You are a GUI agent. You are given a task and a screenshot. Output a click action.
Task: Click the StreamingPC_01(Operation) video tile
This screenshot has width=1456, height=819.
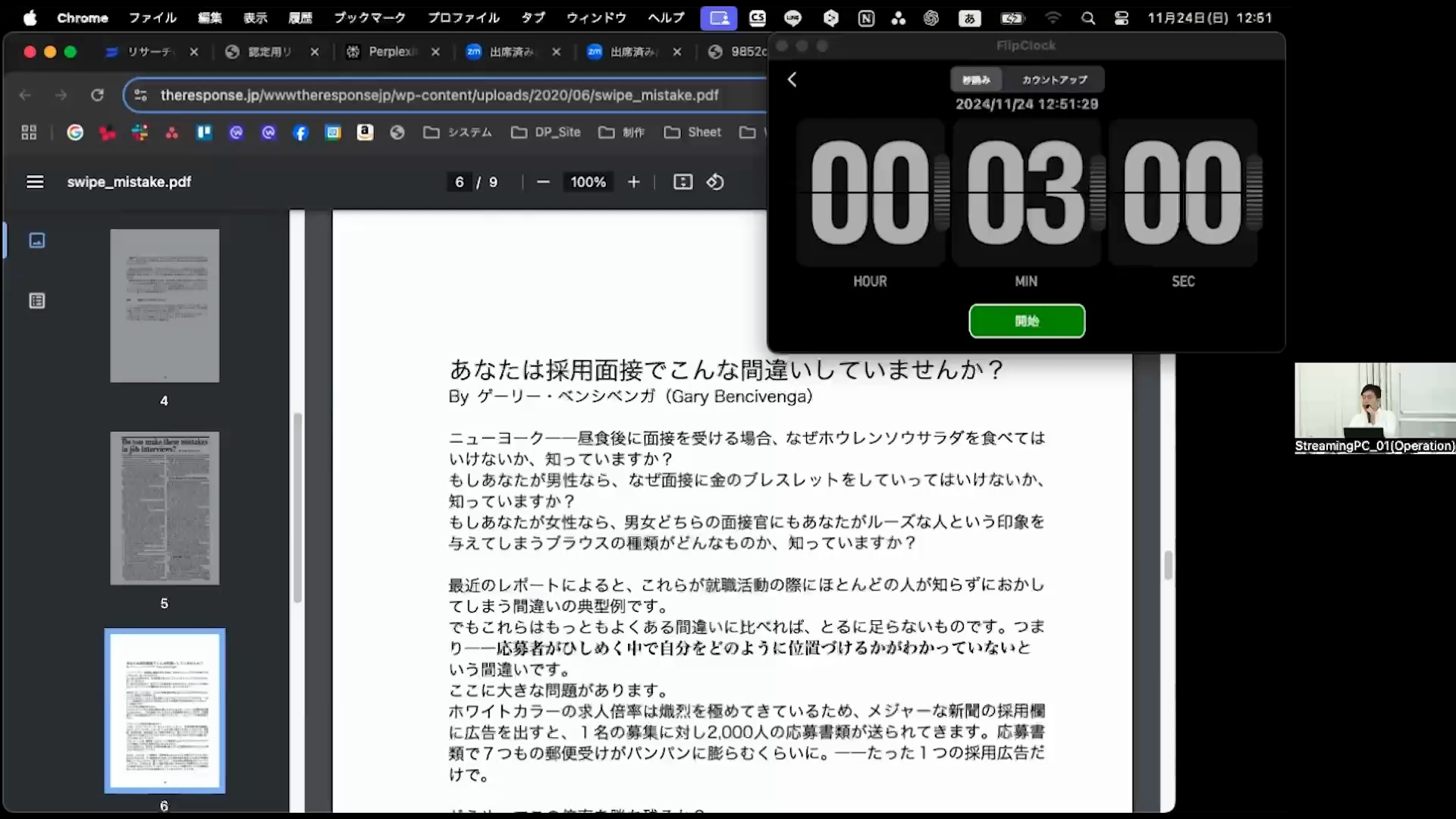pos(1375,409)
